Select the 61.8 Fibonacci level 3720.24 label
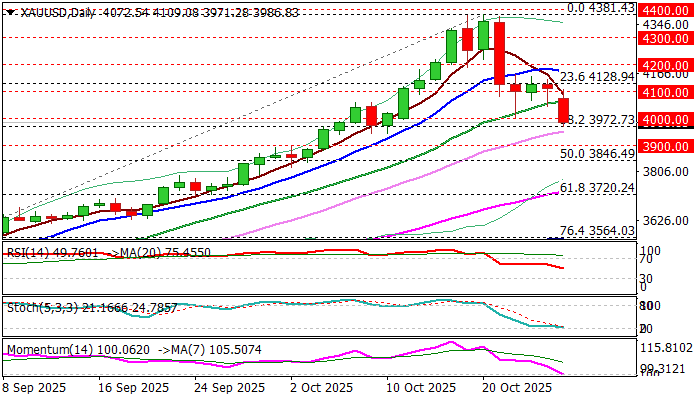 coord(597,187)
